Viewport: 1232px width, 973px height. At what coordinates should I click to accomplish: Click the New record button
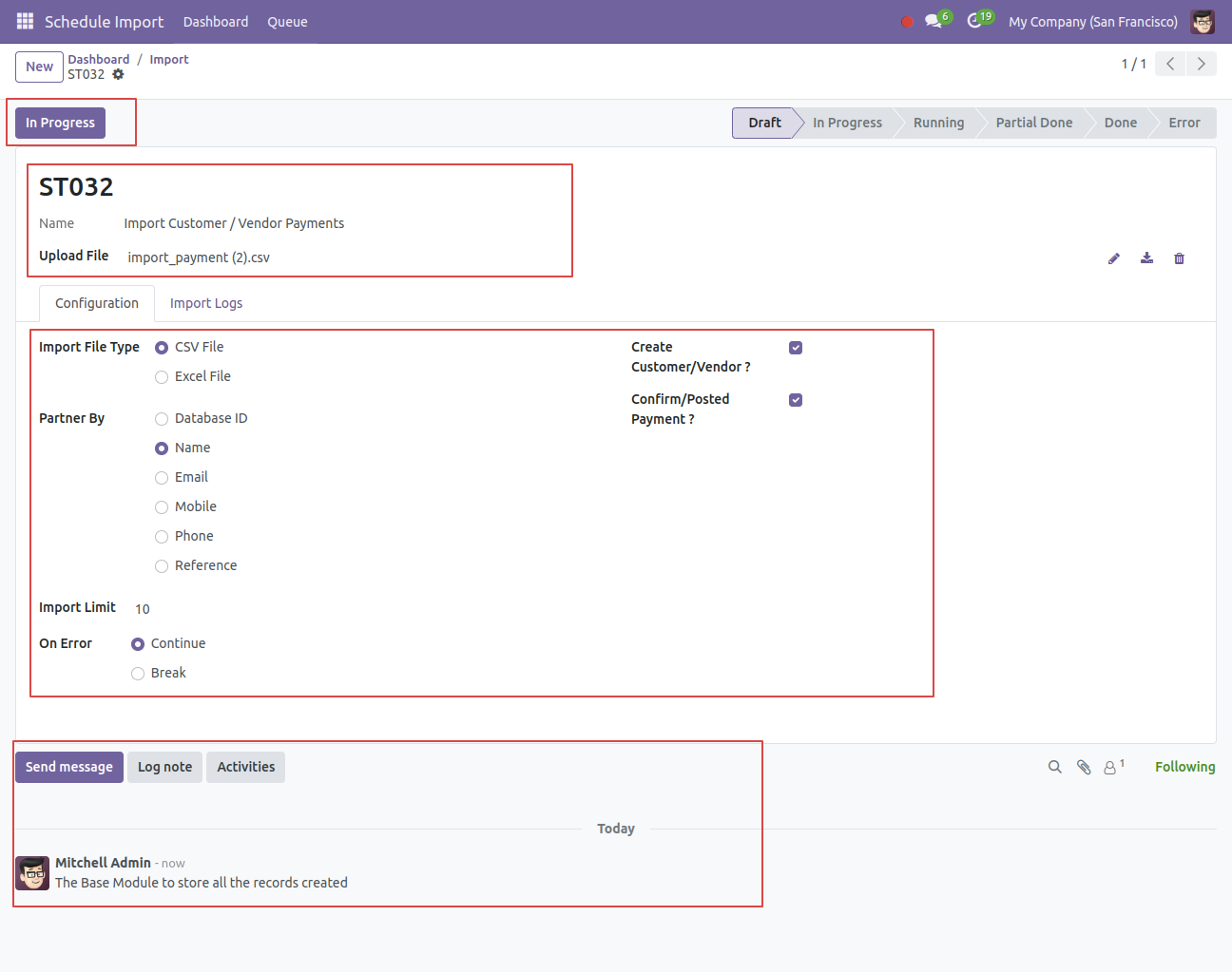point(39,67)
